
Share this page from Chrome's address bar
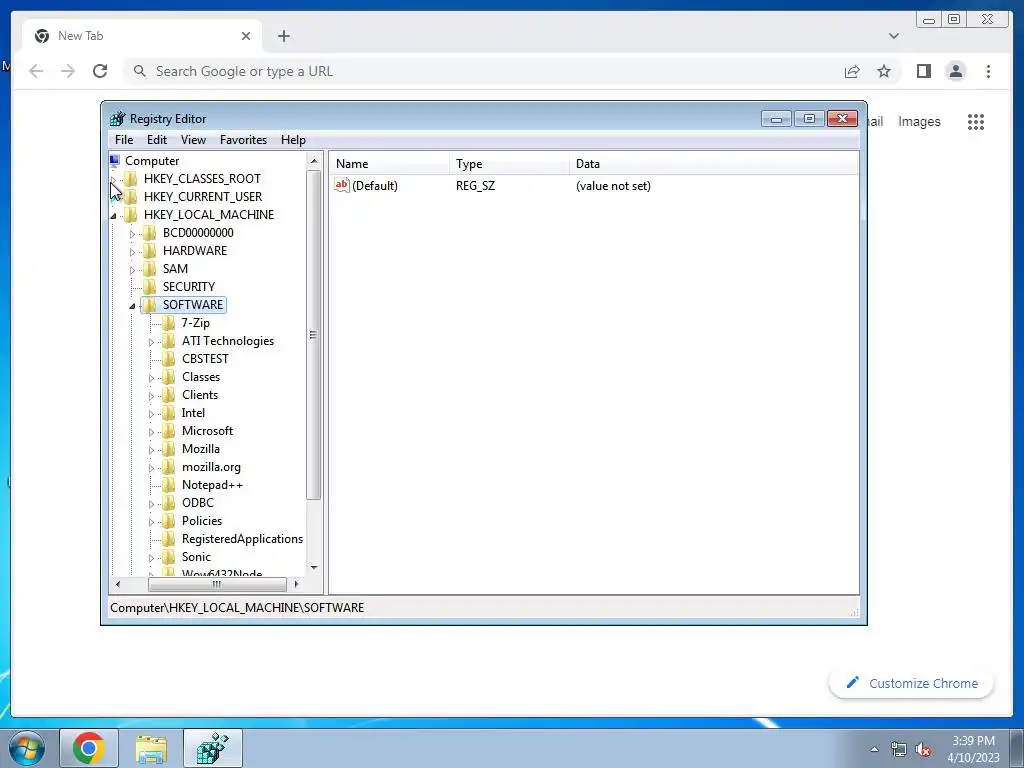tap(852, 71)
